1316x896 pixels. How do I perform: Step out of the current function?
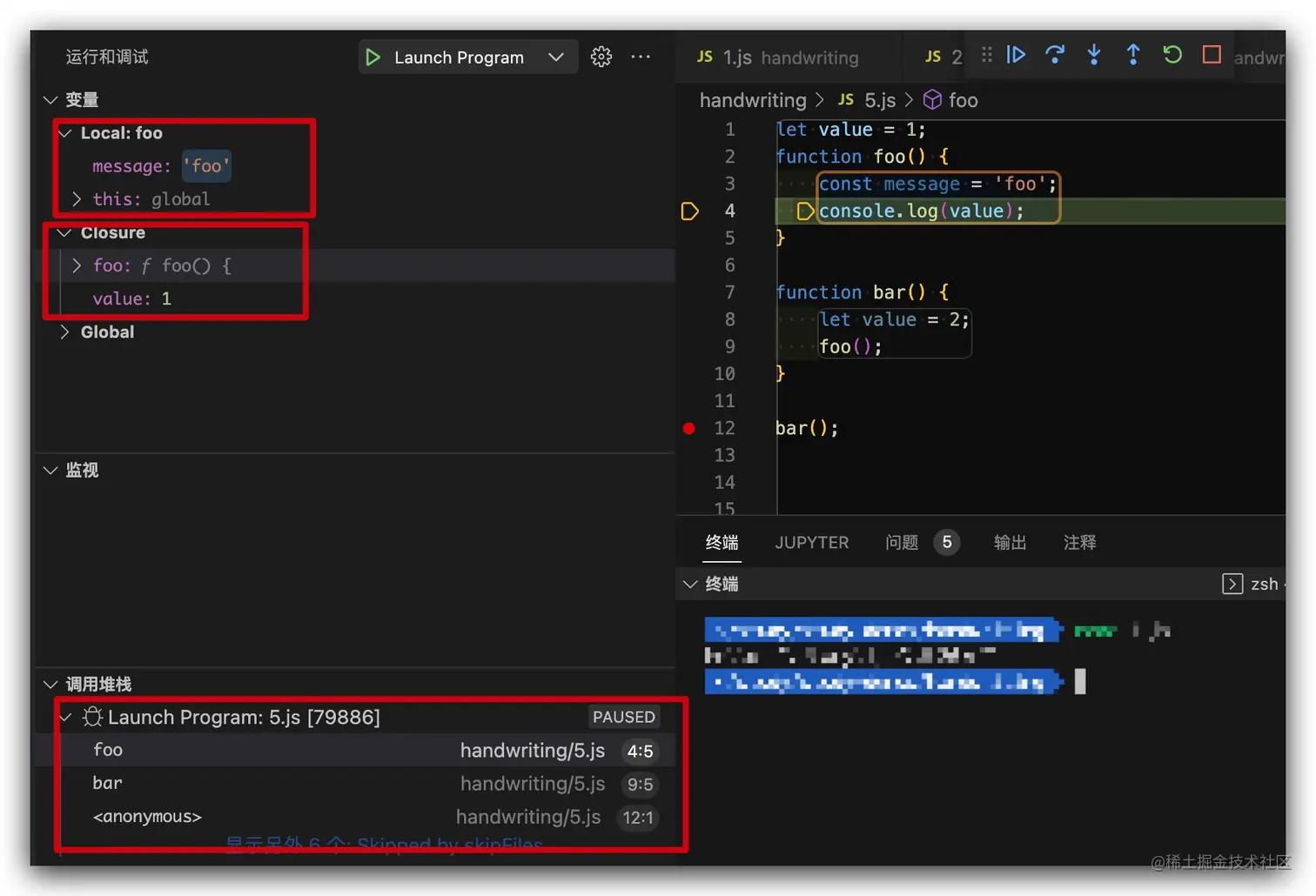(1133, 55)
